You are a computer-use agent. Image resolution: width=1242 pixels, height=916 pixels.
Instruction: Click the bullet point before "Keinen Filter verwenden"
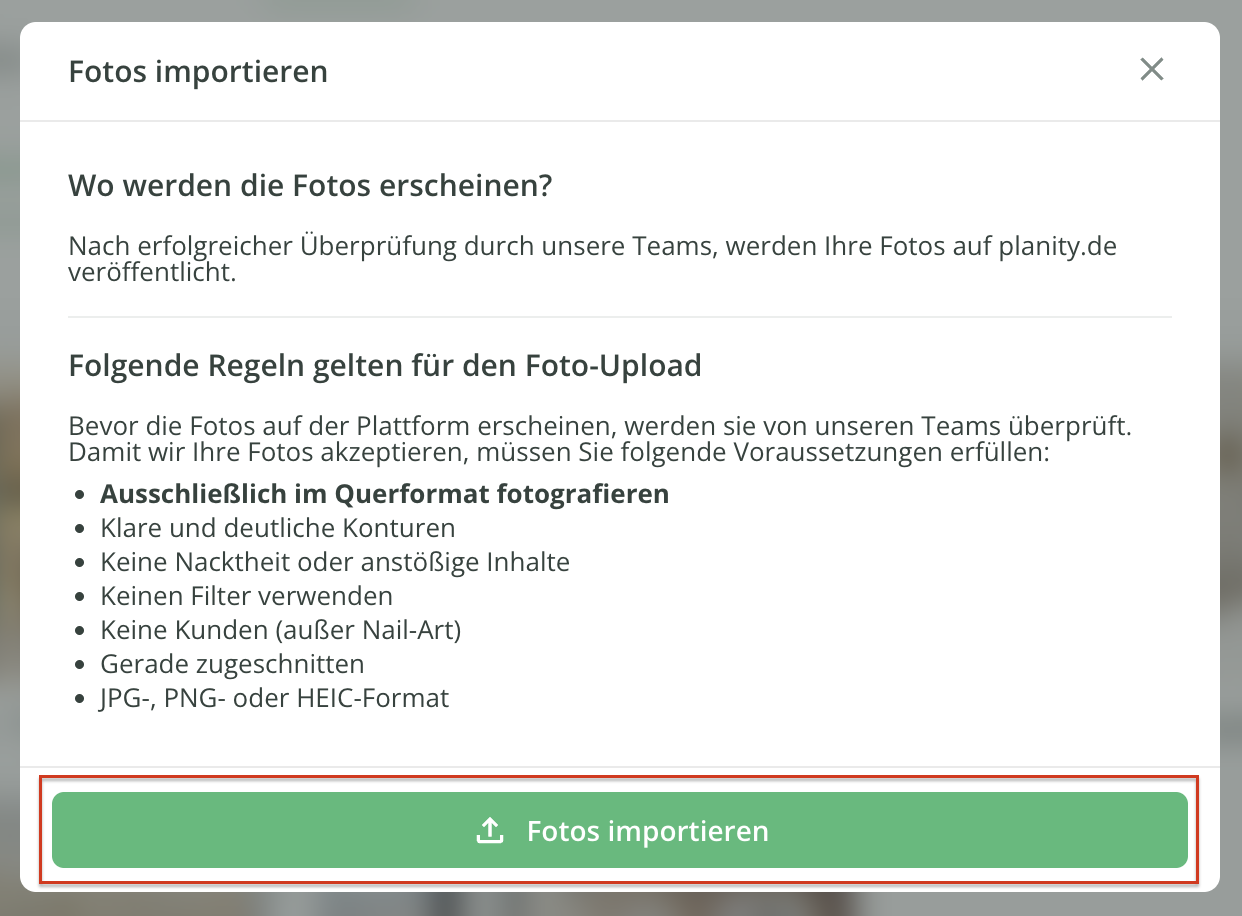pyautogui.click(x=81, y=597)
